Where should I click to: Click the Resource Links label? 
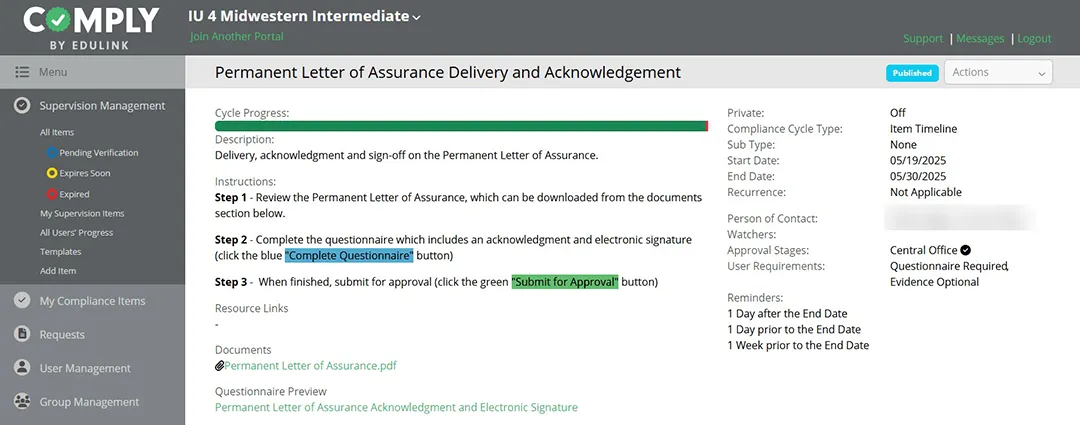coord(251,308)
